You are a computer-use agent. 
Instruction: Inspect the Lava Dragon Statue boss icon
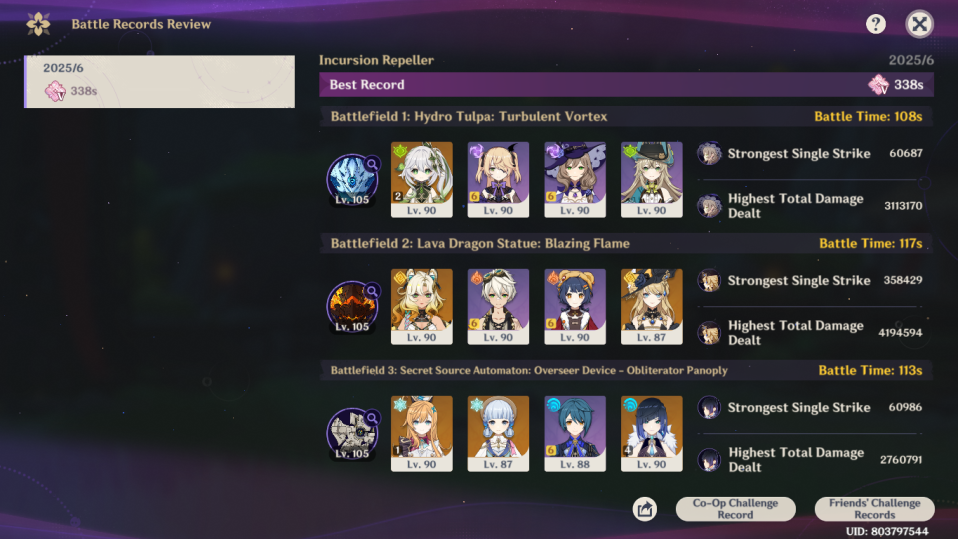(353, 307)
